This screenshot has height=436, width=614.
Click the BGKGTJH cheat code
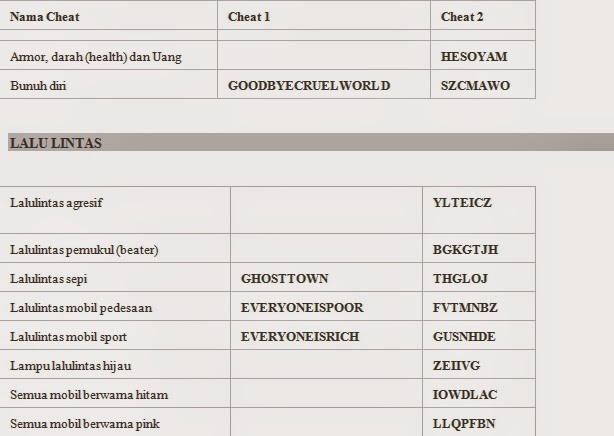[x=466, y=250]
